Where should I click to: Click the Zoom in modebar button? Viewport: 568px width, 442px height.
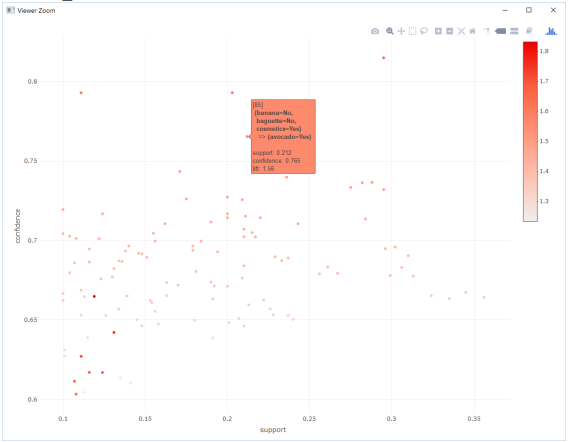pyautogui.click(x=438, y=31)
